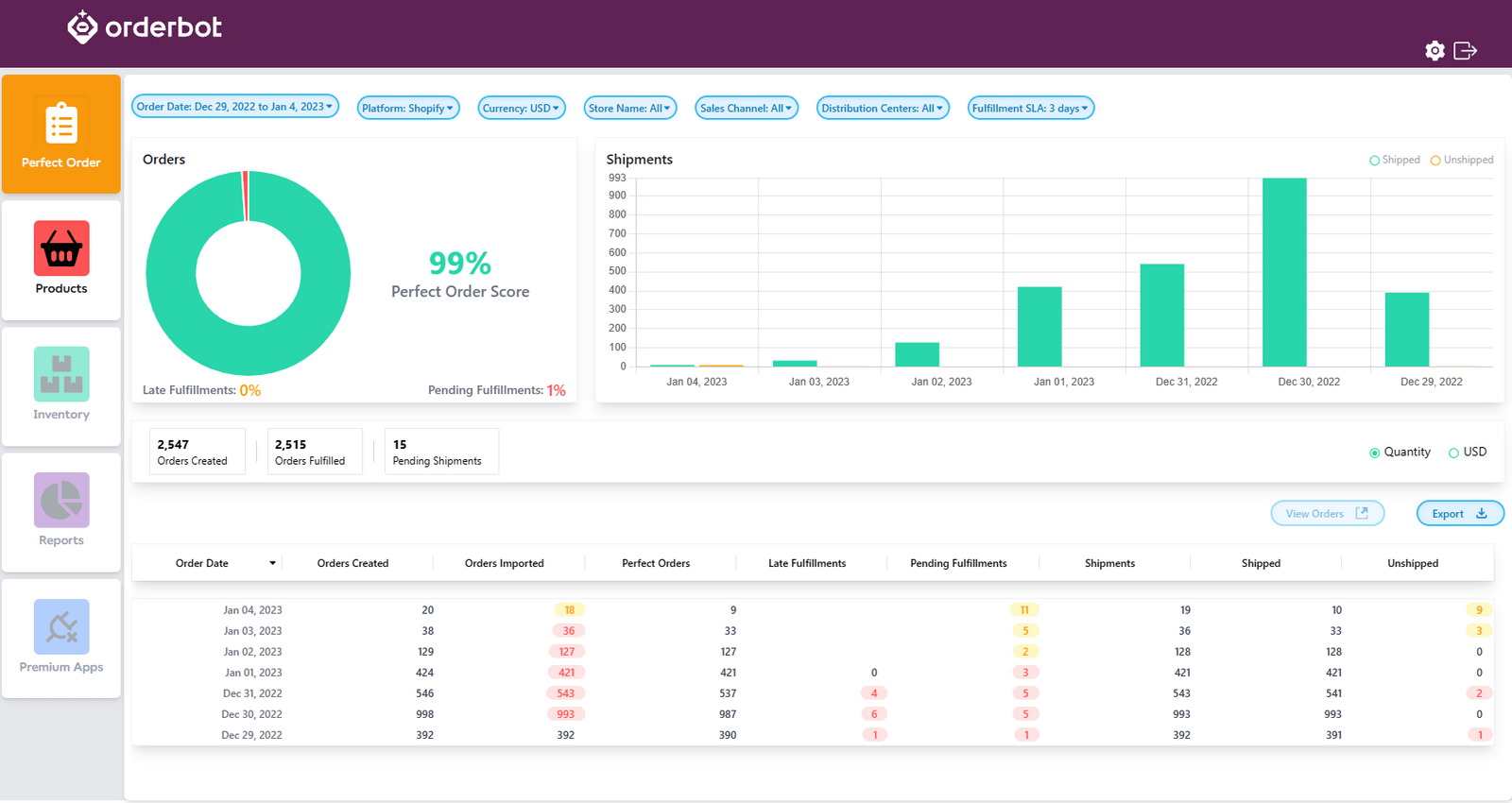Click the 993 Orders Imported badge
Screen dimensions: 1512x803
tap(566, 714)
